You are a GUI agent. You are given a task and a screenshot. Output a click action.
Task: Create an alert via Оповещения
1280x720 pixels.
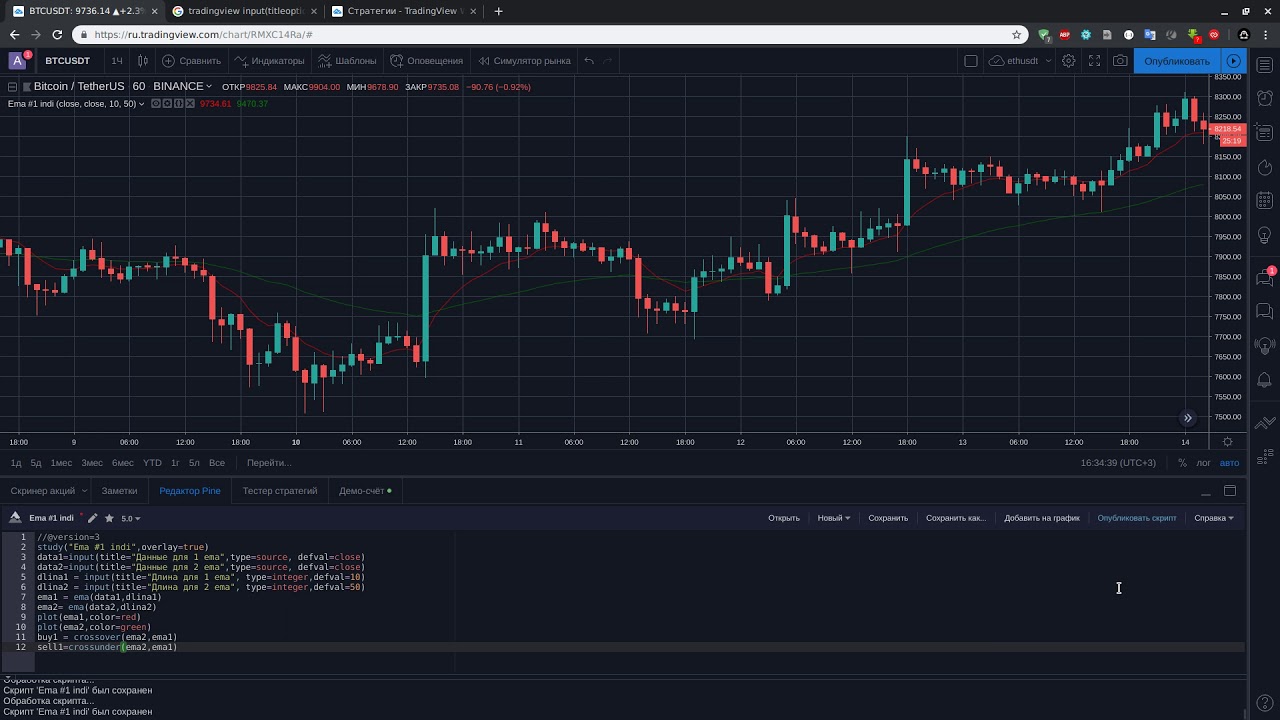pos(427,61)
